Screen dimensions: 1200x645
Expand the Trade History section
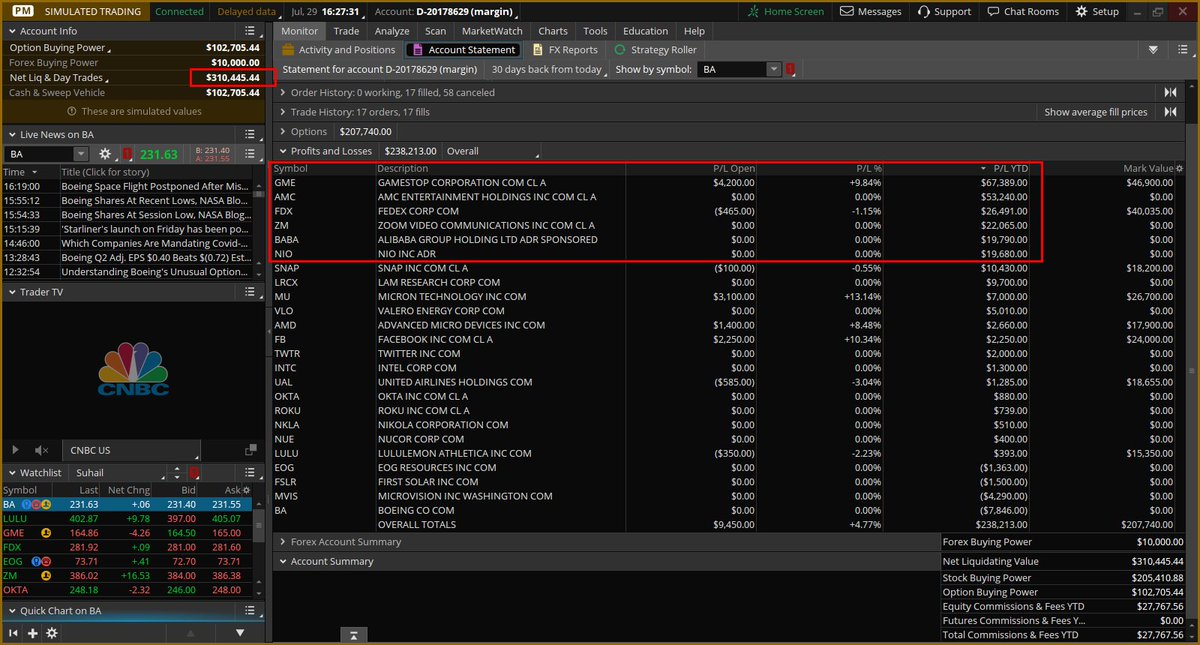(282, 112)
